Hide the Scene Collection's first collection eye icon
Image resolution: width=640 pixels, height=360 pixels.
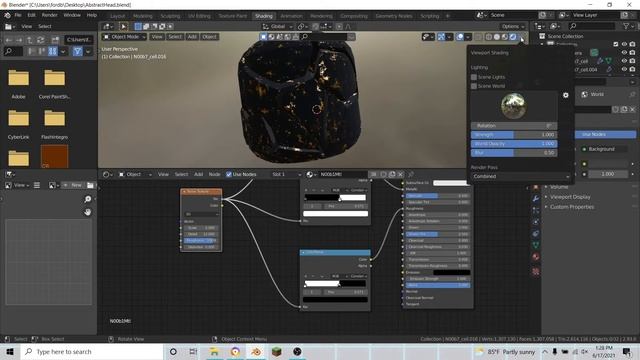(x=624, y=44)
